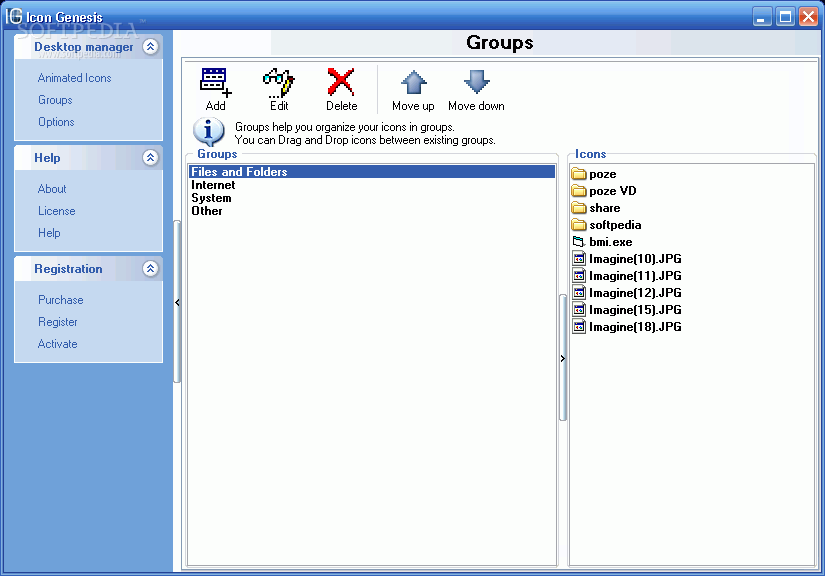Click the Add group toolbar icon
This screenshot has height=576, width=825.
tap(215, 83)
